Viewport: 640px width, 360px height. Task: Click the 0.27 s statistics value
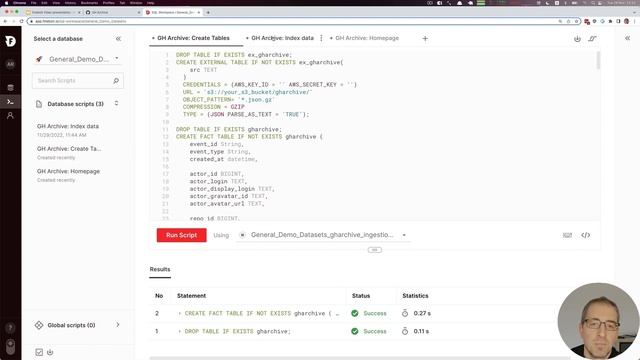click(422, 313)
